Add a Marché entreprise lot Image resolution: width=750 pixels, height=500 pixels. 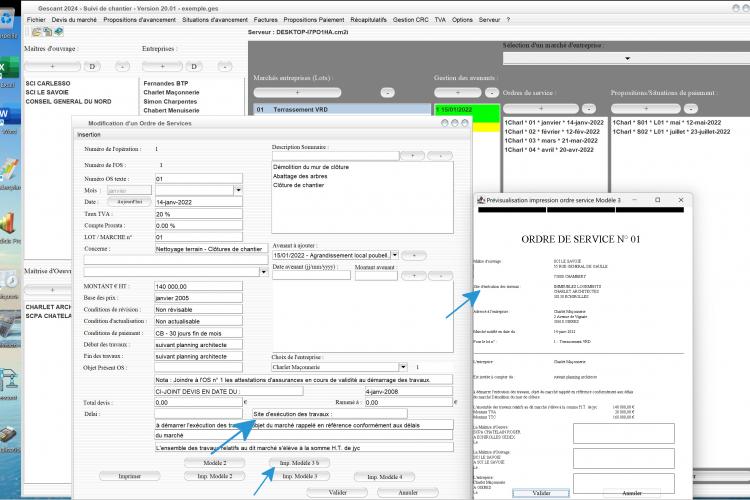click(x=297, y=92)
